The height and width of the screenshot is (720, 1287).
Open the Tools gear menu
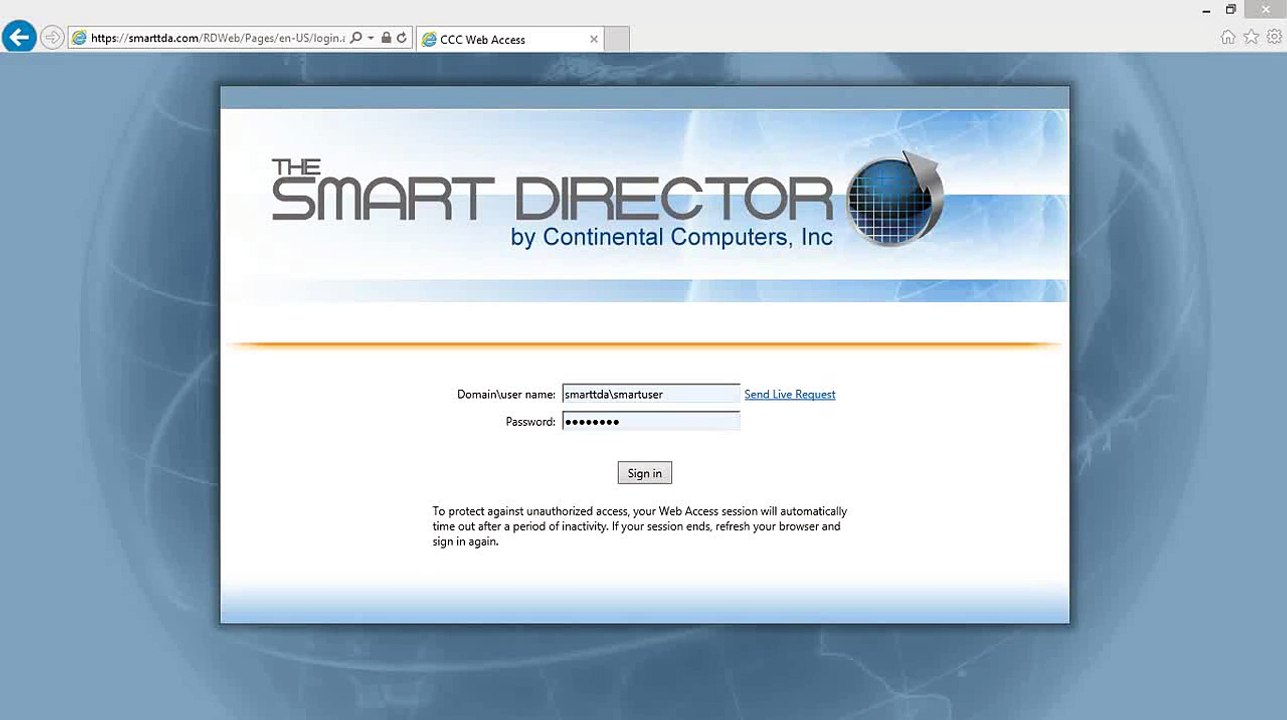click(x=1274, y=37)
